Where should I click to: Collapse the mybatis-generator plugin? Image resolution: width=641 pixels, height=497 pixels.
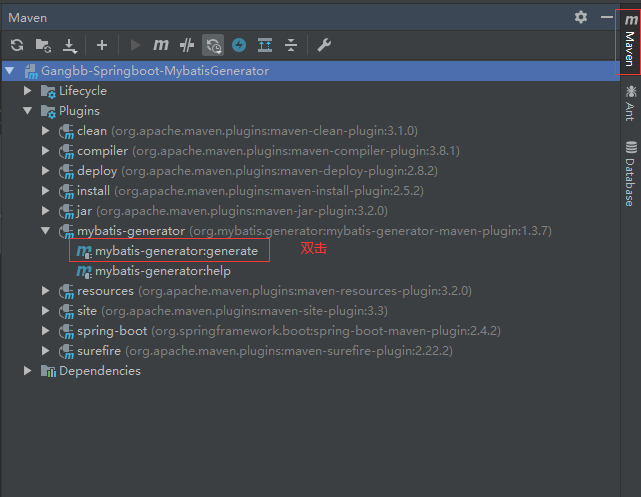[x=45, y=231]
